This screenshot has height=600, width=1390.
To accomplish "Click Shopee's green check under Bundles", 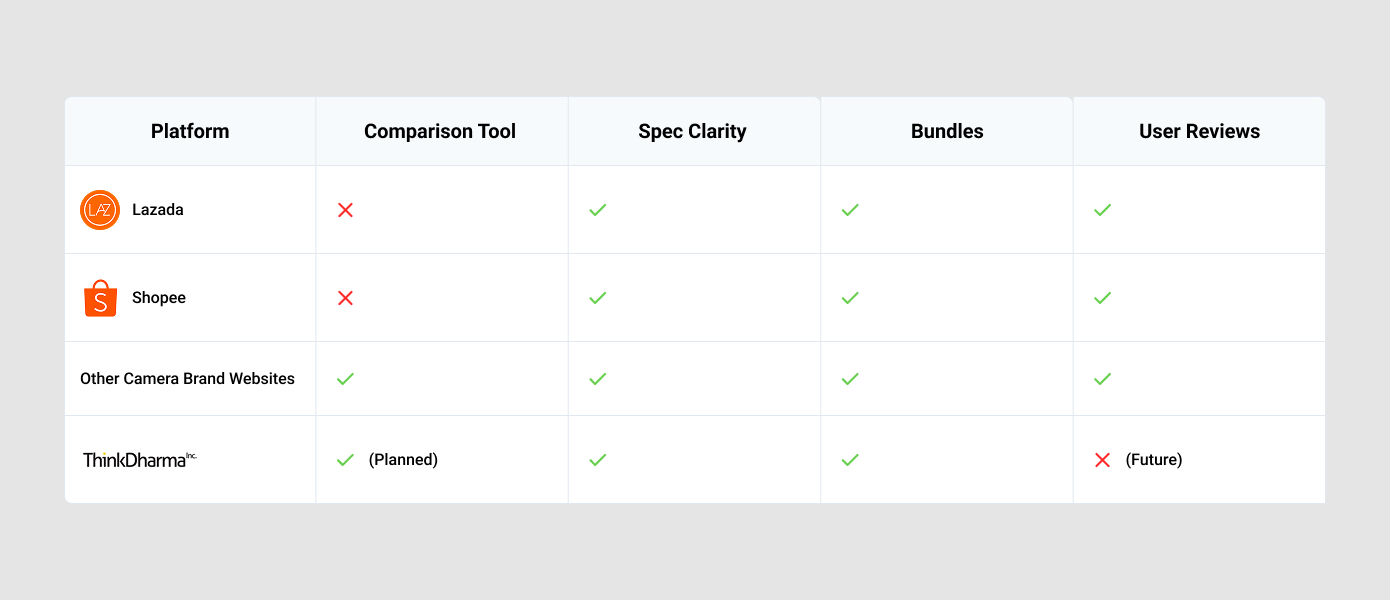I will click(x=850, y=298).
